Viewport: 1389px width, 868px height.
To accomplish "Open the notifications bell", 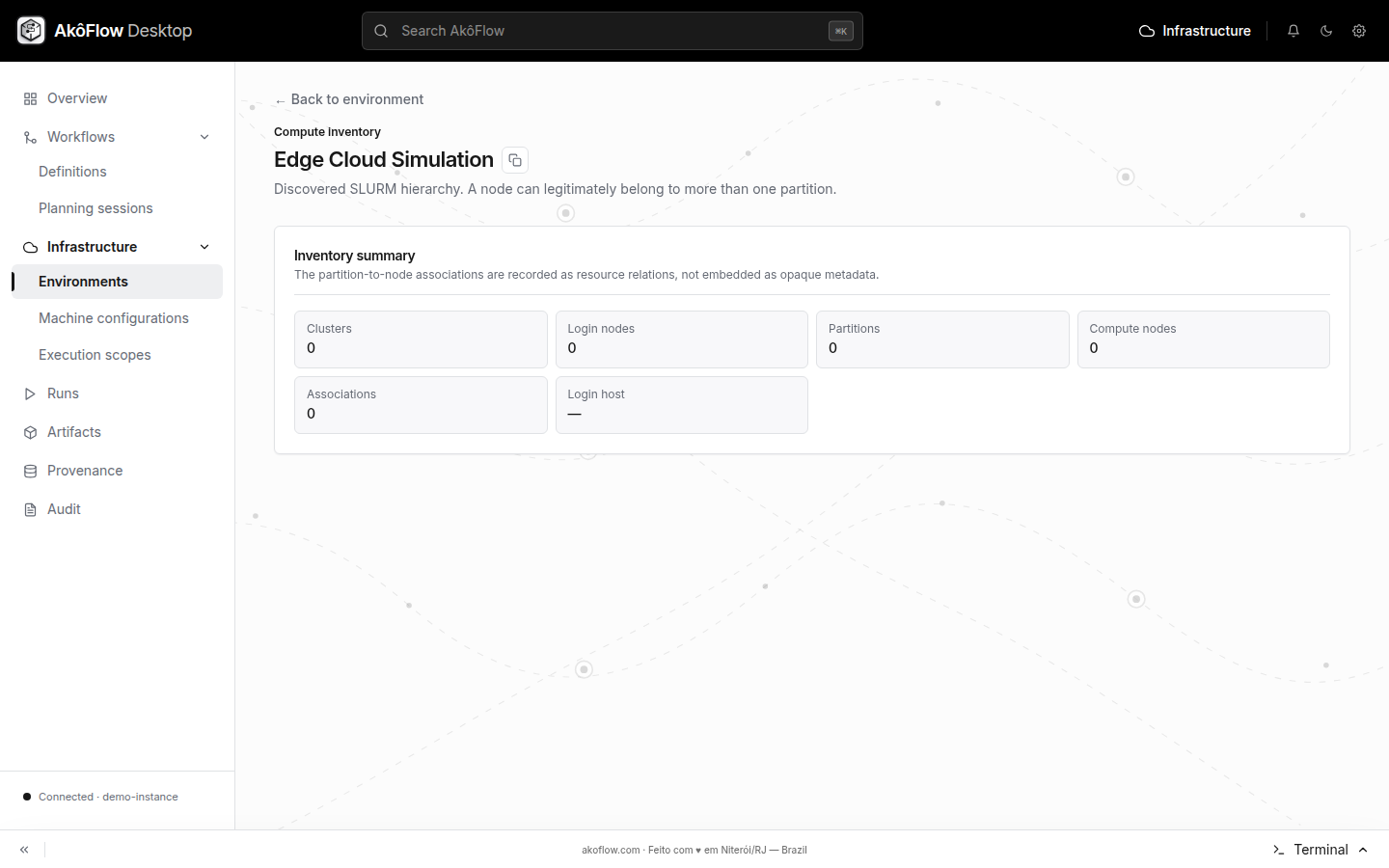I will (x=1294, y=31).
